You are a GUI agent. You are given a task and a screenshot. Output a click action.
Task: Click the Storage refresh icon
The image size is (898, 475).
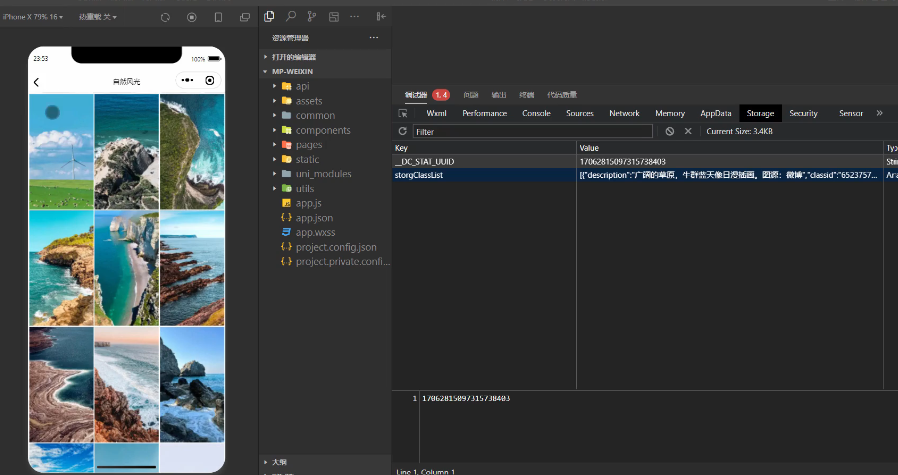[403, 131]
